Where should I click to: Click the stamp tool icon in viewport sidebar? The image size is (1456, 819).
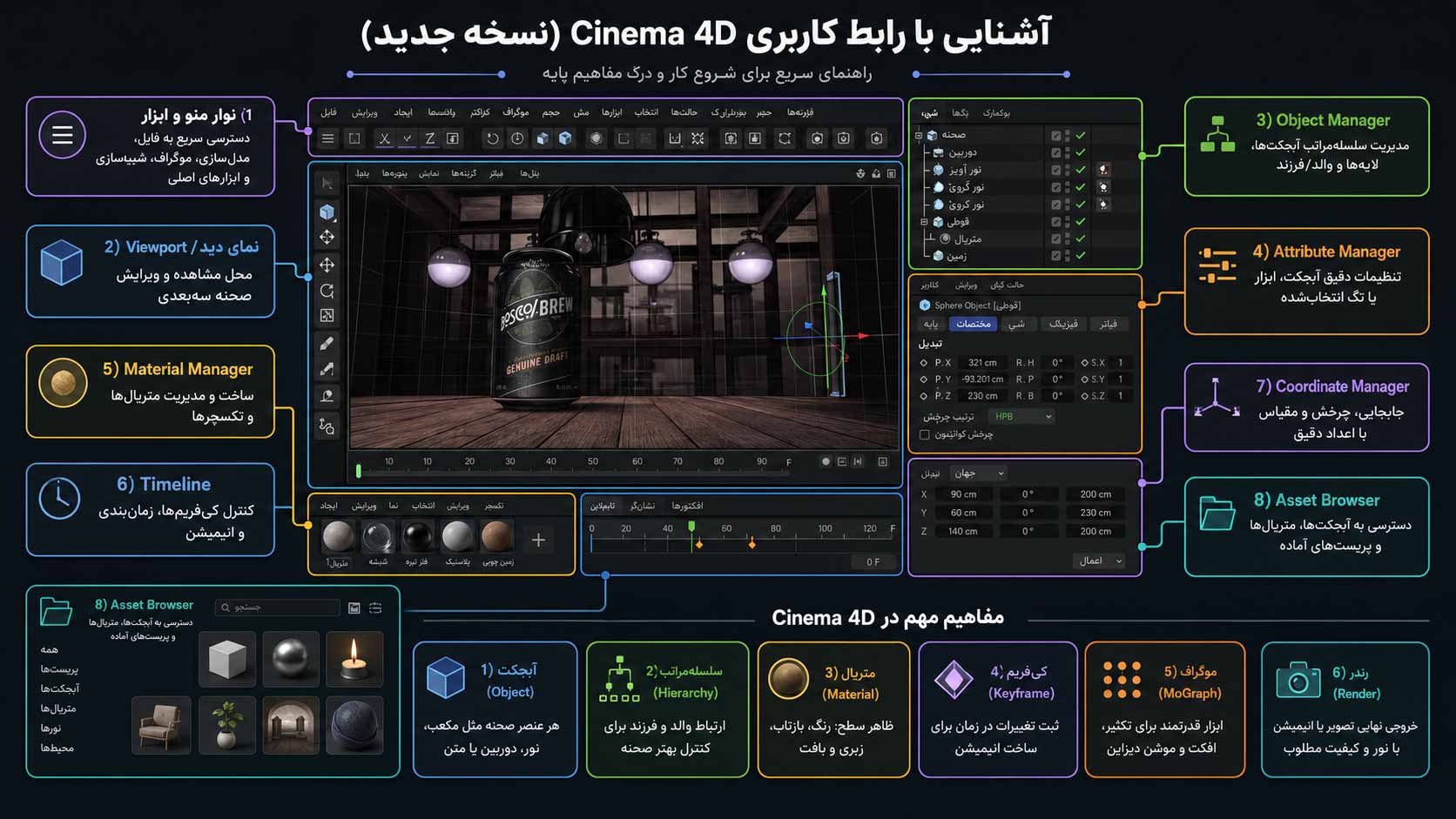(327, 396)
